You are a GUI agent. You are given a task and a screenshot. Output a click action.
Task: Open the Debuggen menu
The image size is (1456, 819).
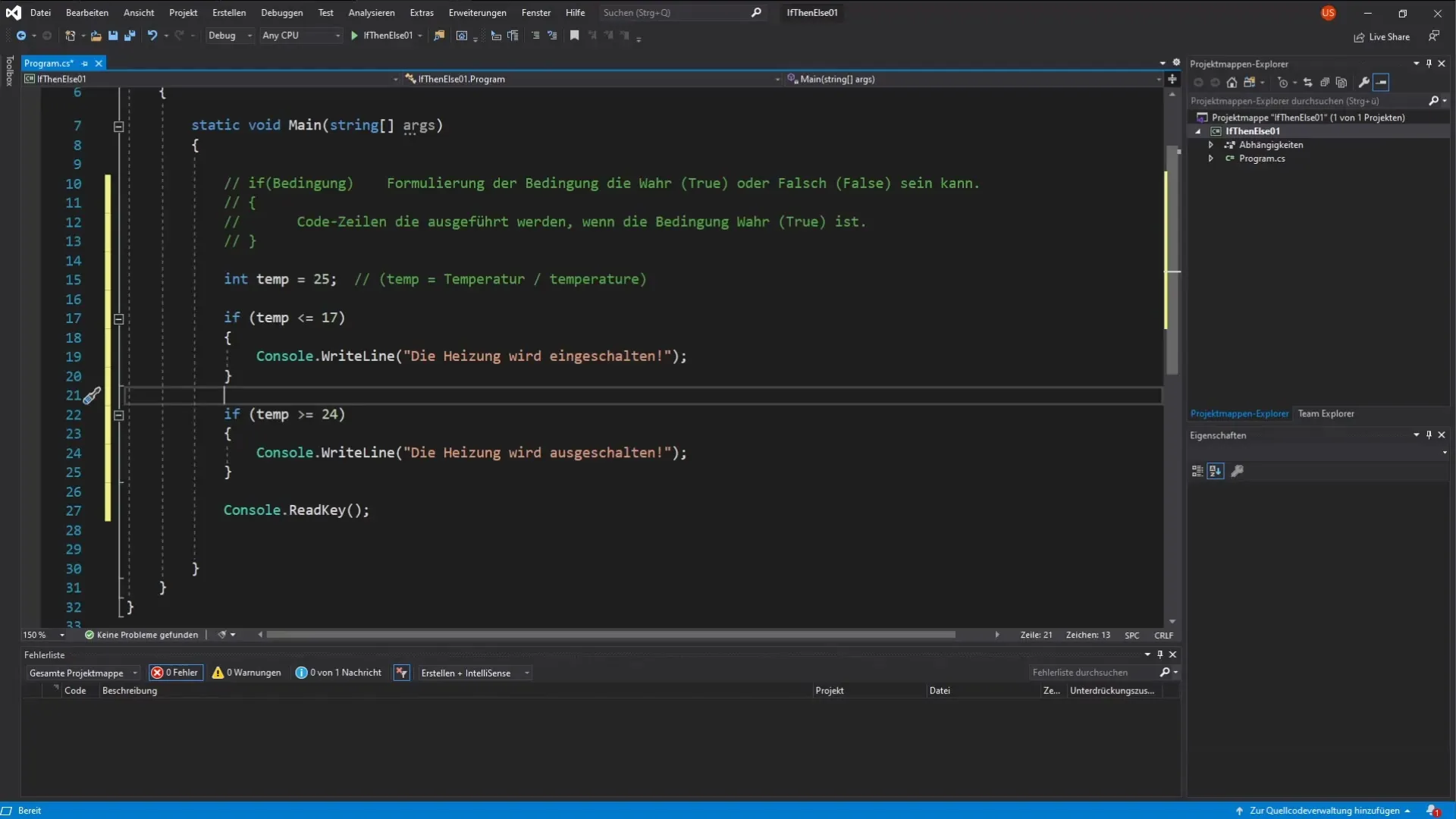click(282, 13)
